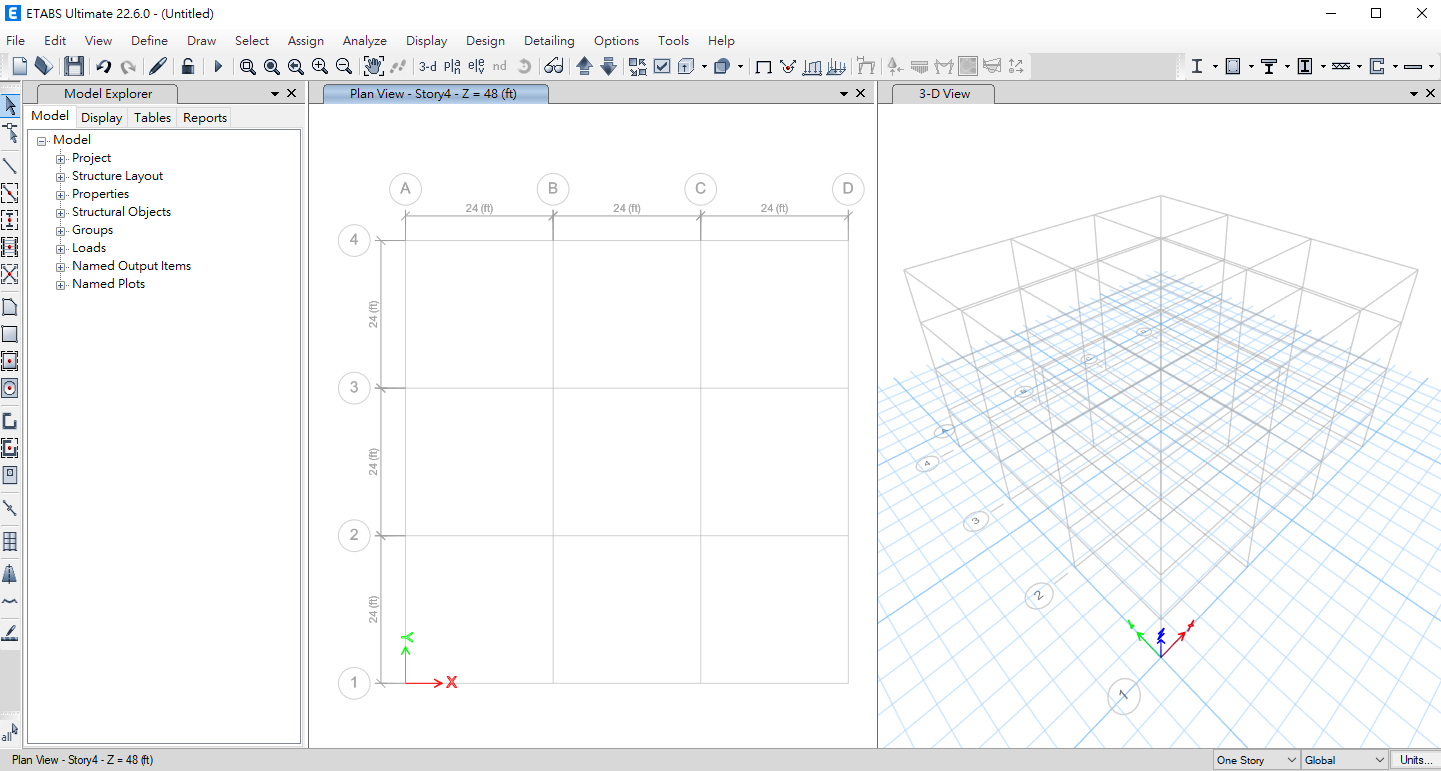Toggle the Lock/Unlock Model padlock
The height and width of the screenshot is (771, 1441).
click(x=188, y=66)
